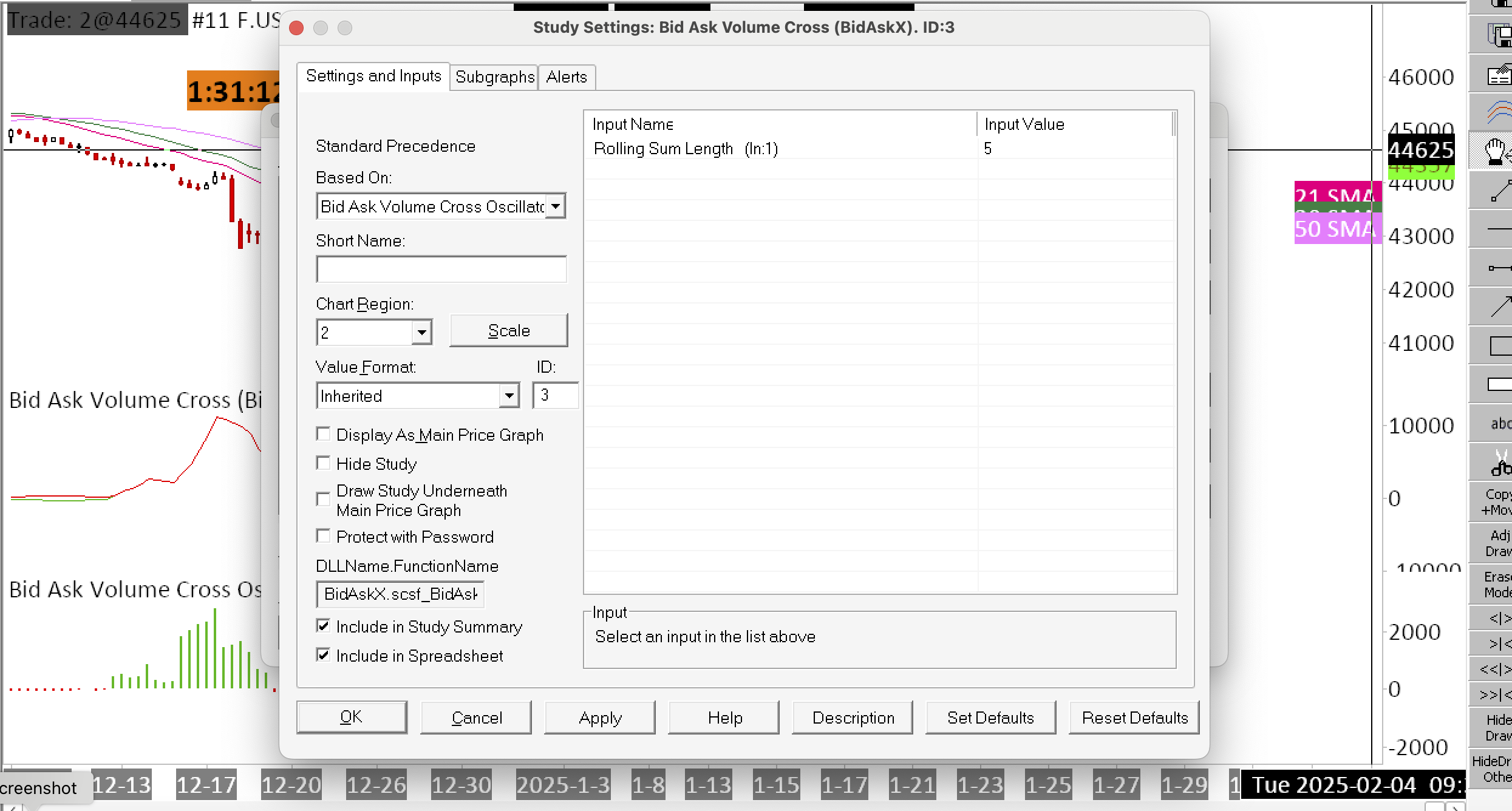The width and height of the screenshot is (1512, 811).
Task: Uncheck Include in Spreadsheet
Action: click(324, 656)
